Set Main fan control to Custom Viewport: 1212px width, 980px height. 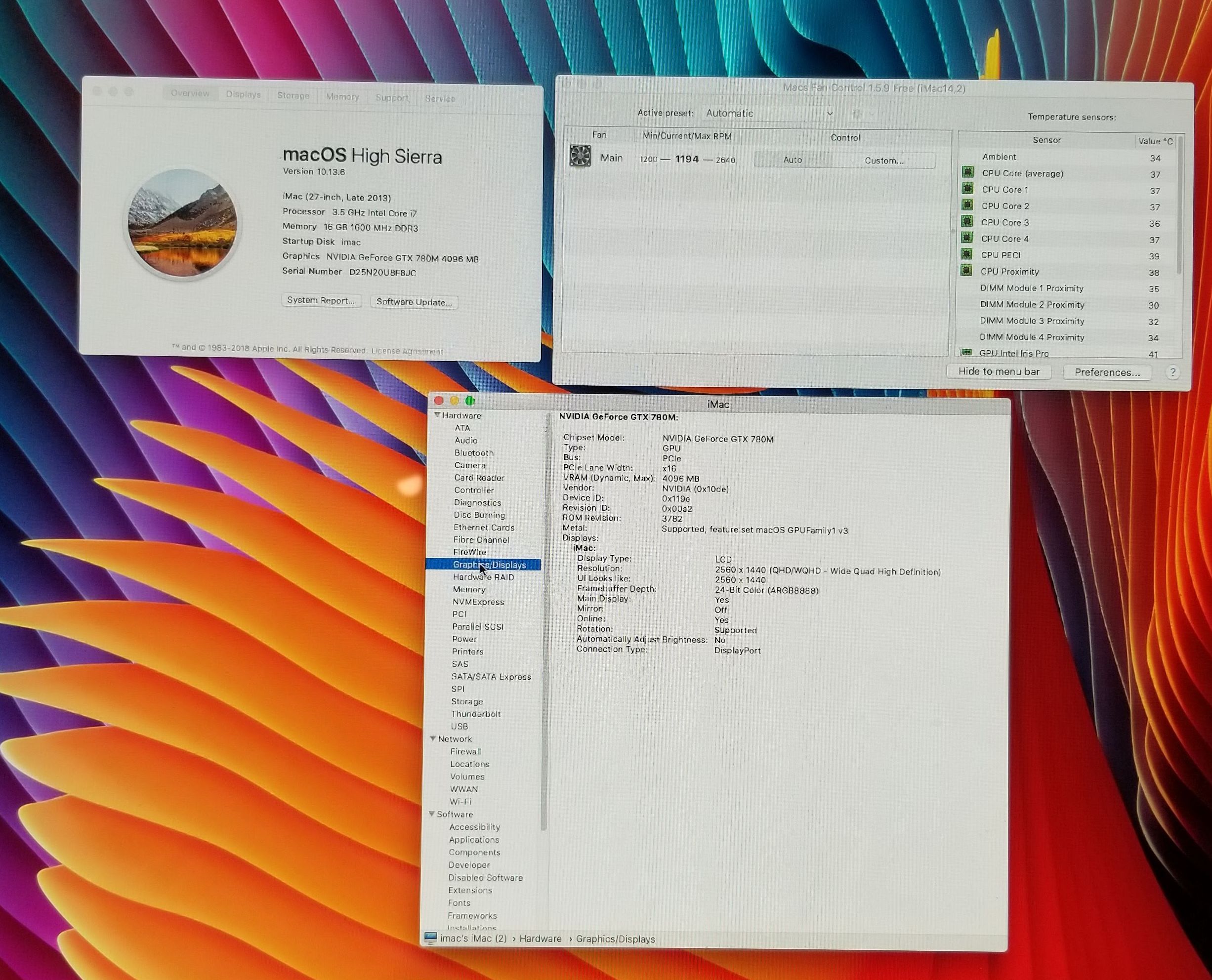pos(884,161)
